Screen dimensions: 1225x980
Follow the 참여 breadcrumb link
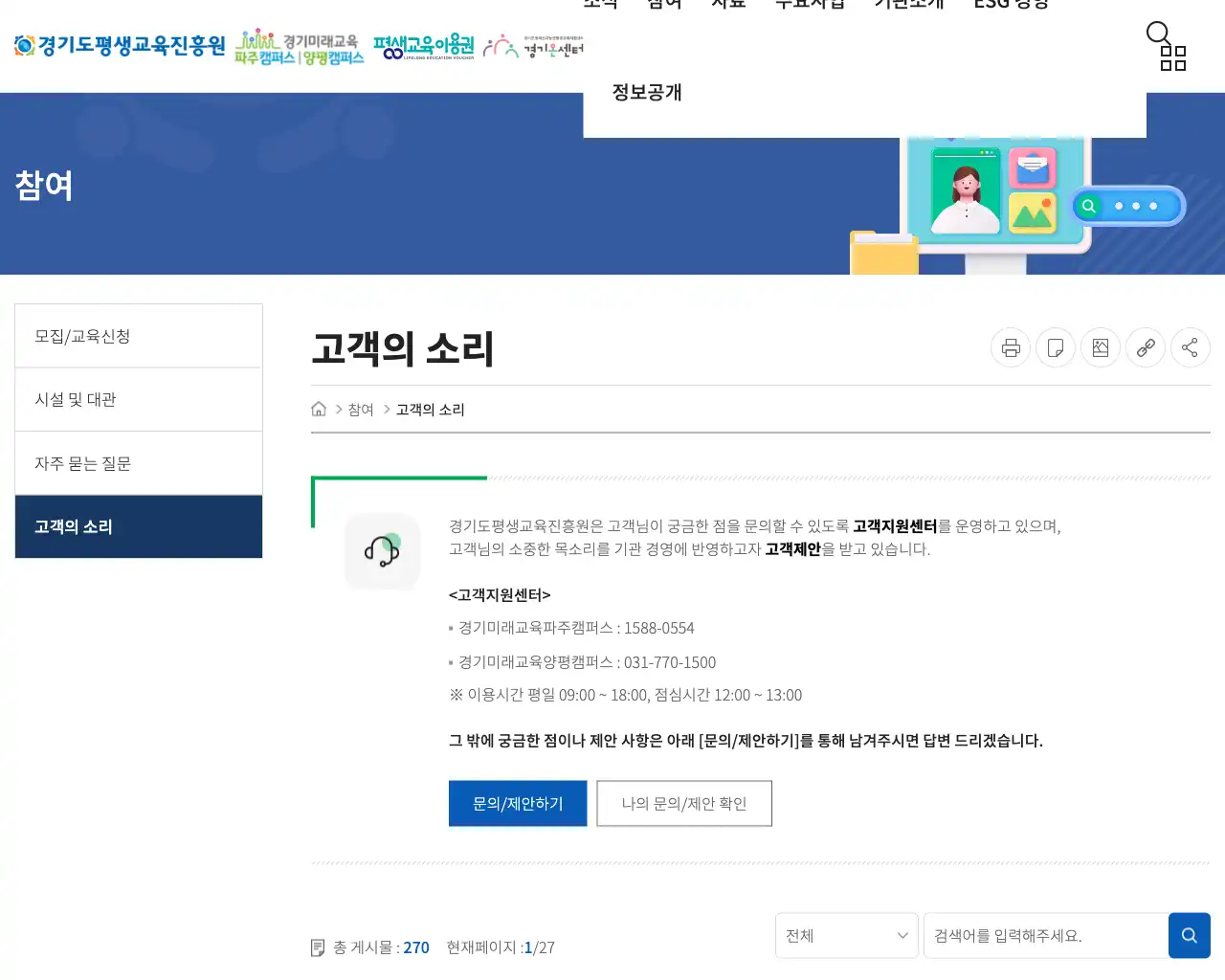[x=361, y=410]
